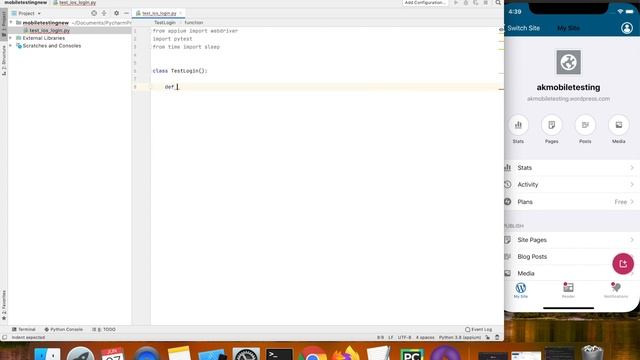Open the Activity row in WordPress app
This screenshot has width=640, height=360.
pos(572,184)
